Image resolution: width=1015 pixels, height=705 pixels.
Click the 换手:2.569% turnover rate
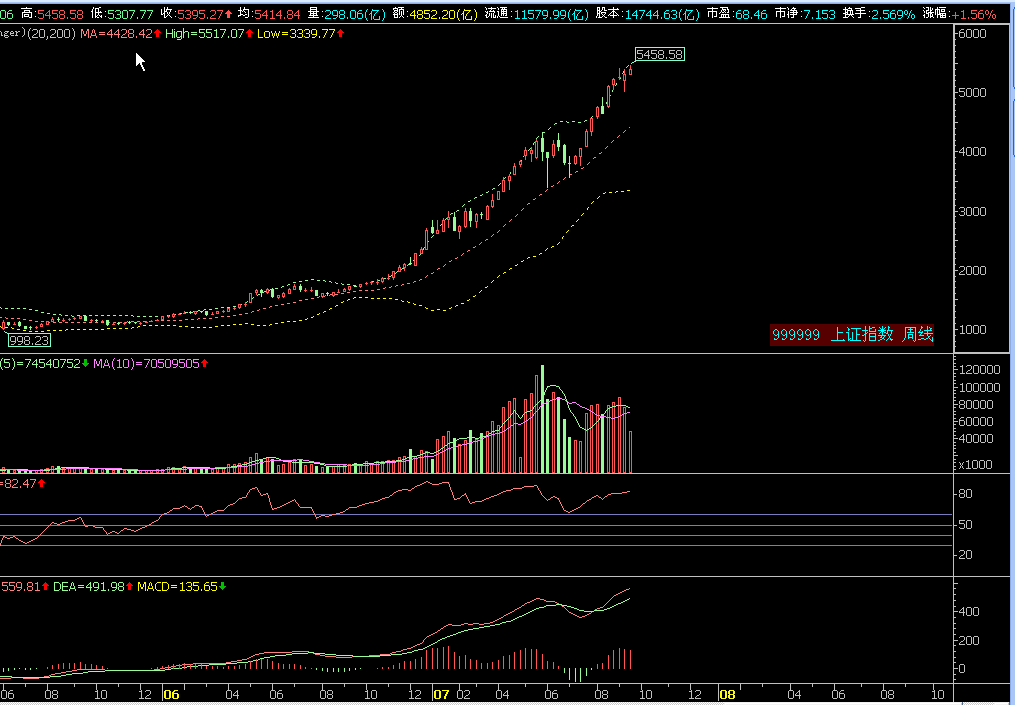[879, 14]
